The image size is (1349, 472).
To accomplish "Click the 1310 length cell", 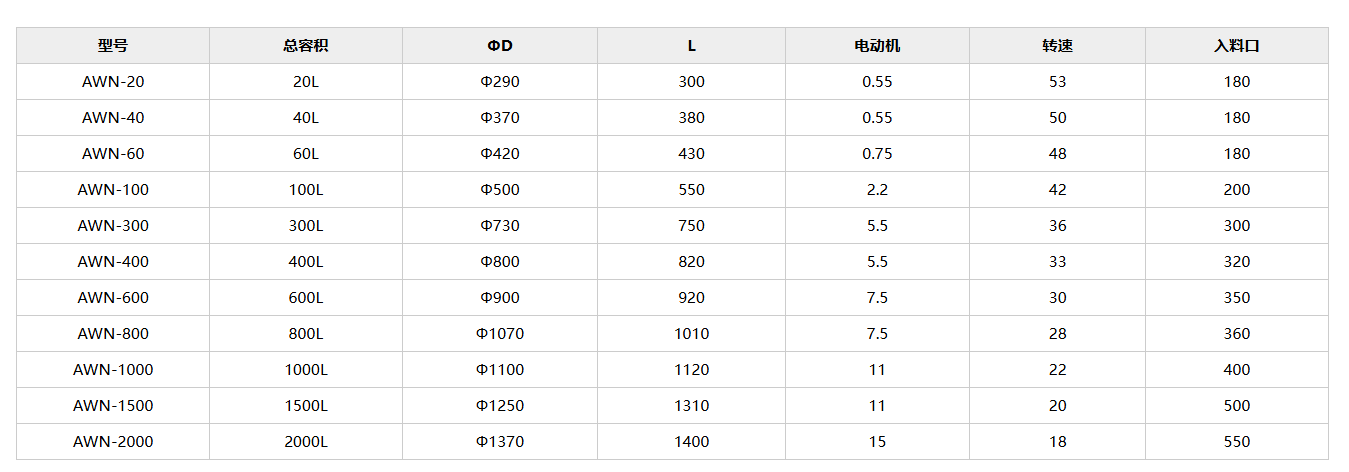I will click(x=691, y=406).
